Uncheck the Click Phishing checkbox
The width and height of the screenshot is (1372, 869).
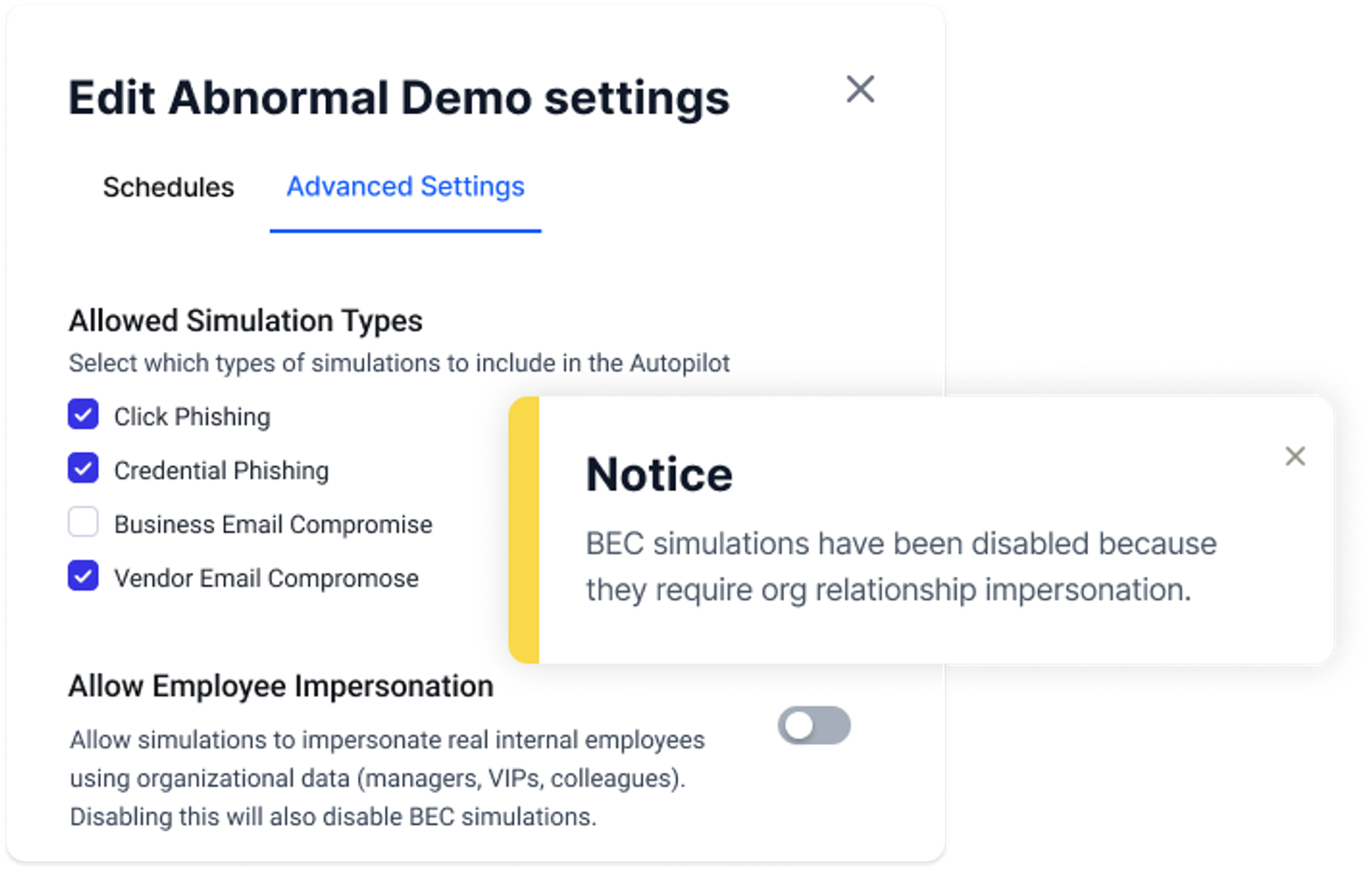(83, 414)
